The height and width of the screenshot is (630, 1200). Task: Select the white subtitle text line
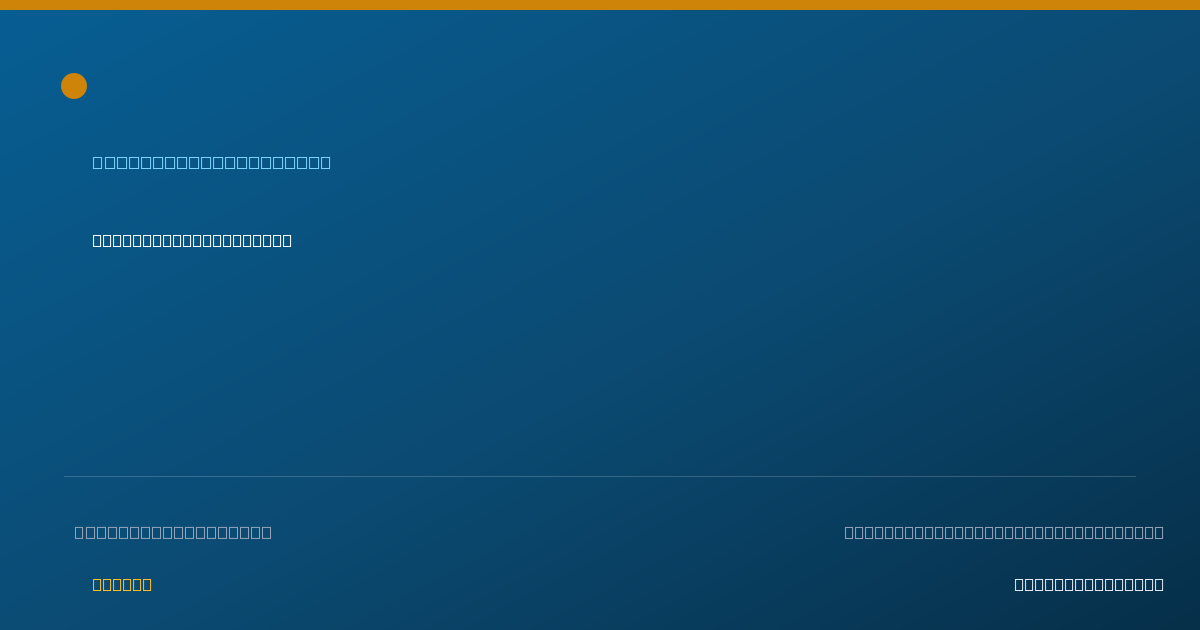click(192, 240)
